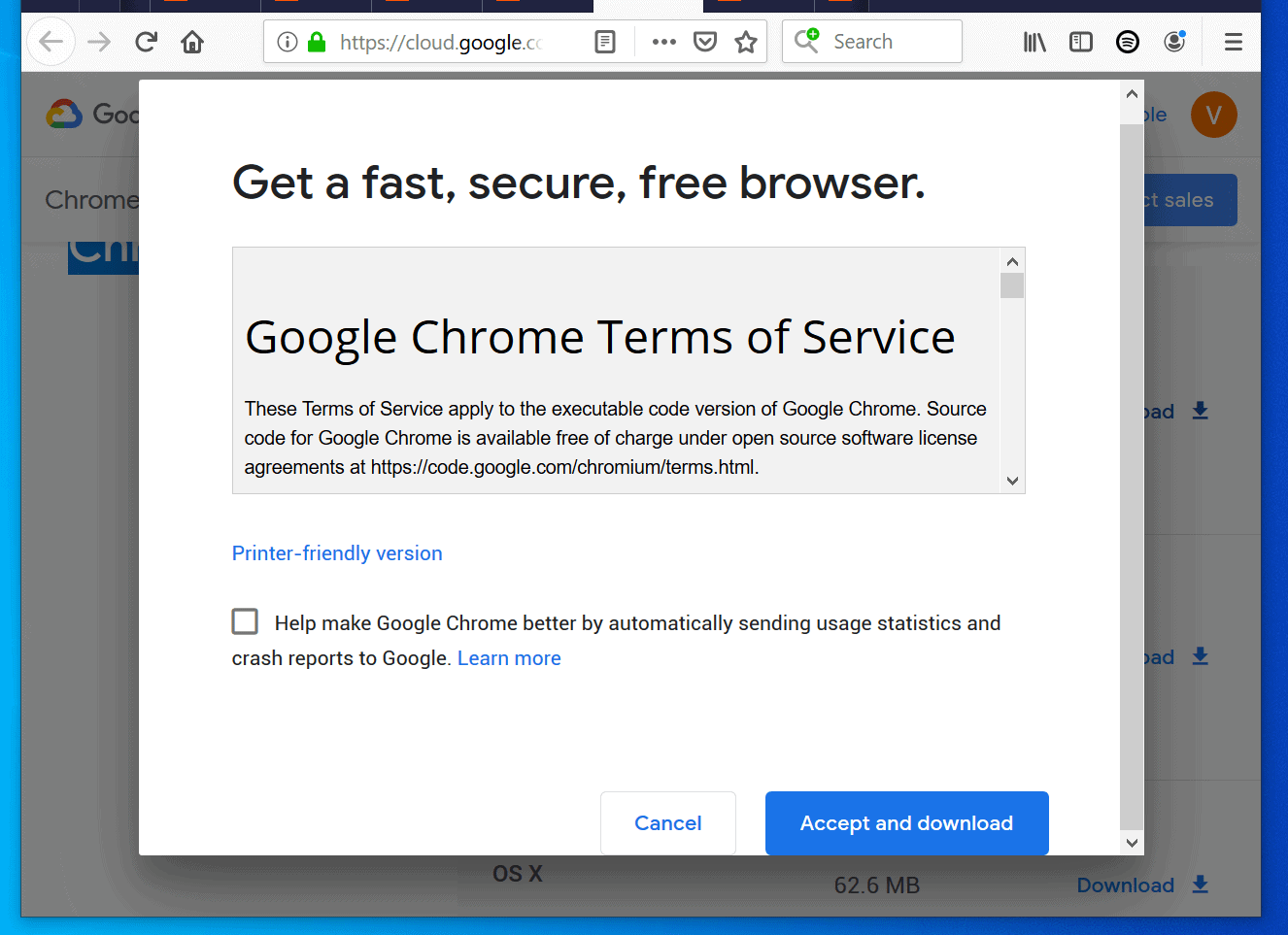Open the Printer-friendly version link
Screen dimensions: 1288x935
tap(336, 552)
